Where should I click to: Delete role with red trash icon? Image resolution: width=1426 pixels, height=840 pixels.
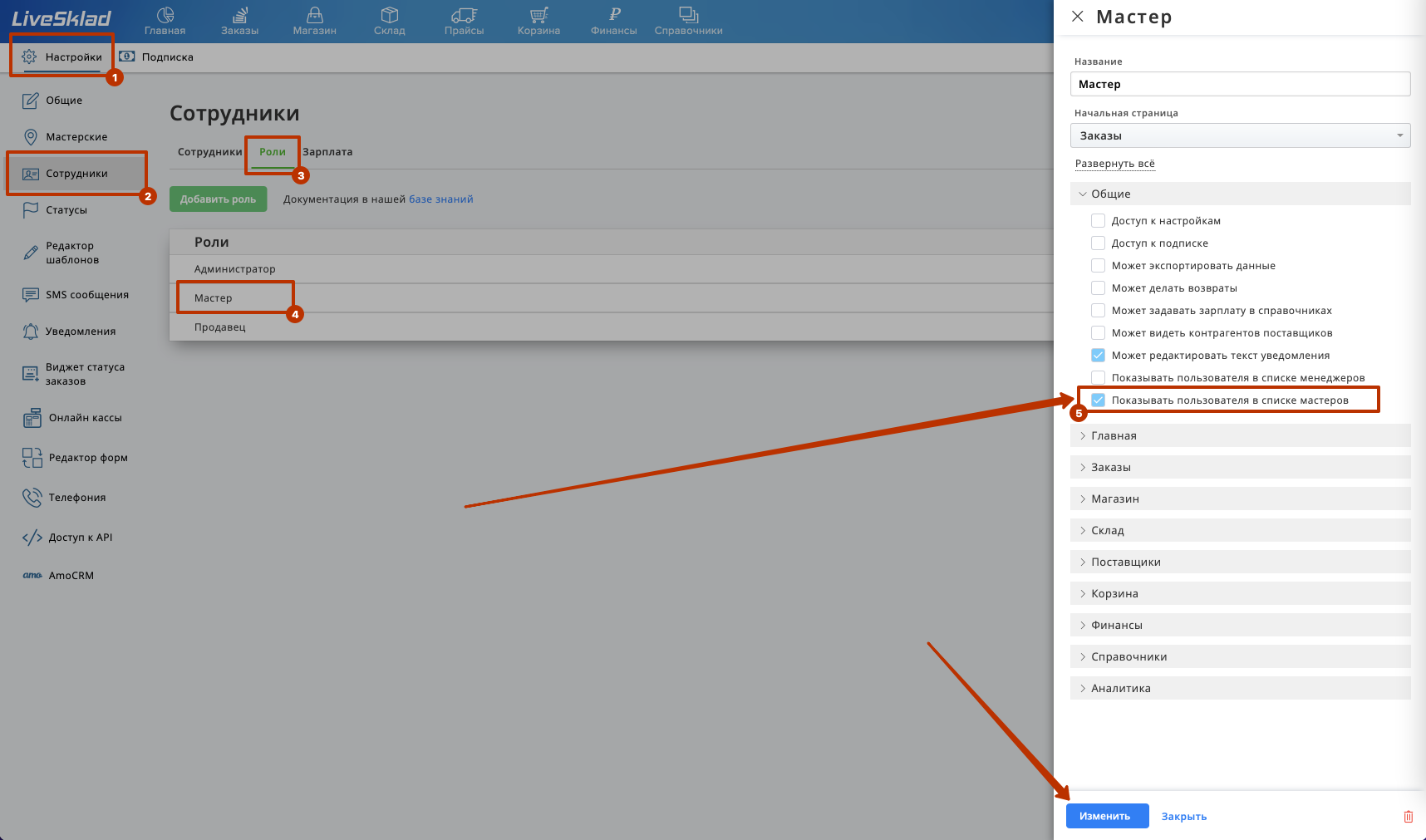[x=1408, y=816]
